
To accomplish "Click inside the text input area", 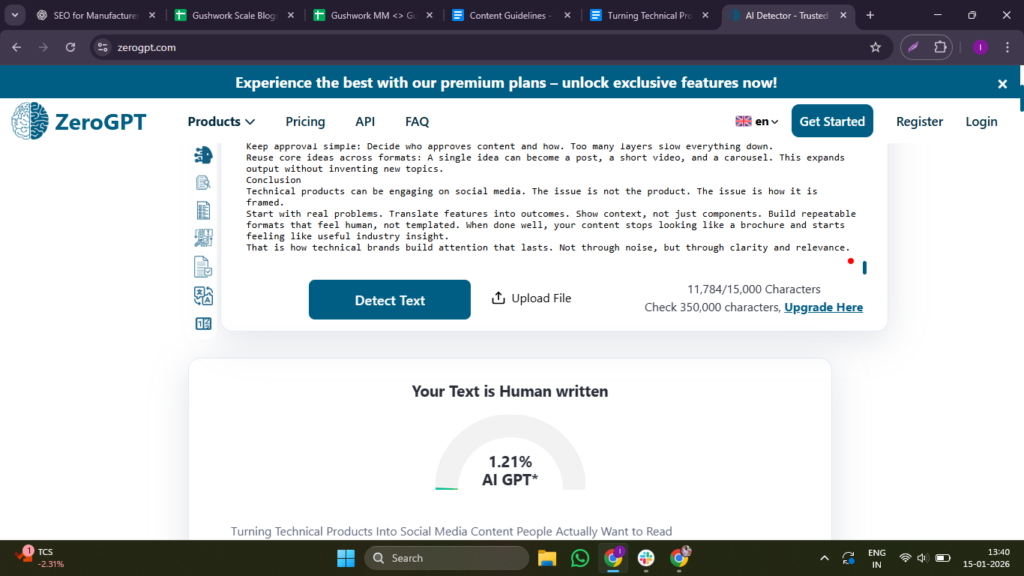I will [550, 200].
